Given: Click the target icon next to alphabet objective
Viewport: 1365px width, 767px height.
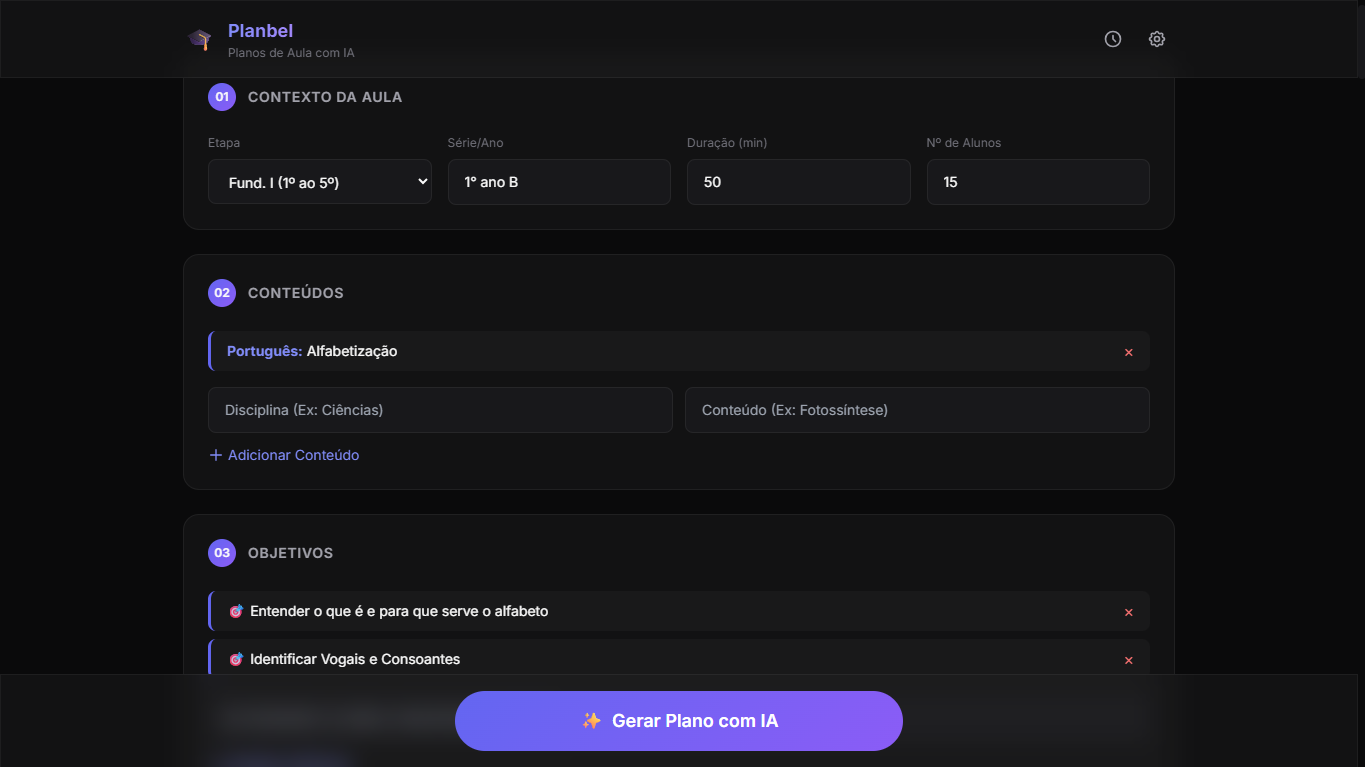Looking at the screenshot, I should 236,611.
